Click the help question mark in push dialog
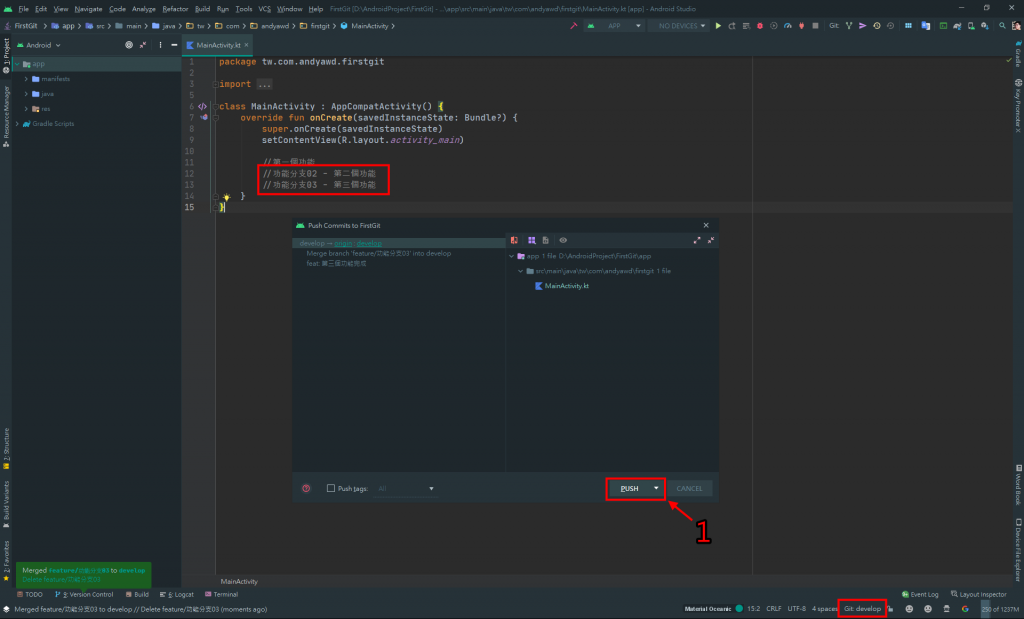1024x619 pixels. 306,488
